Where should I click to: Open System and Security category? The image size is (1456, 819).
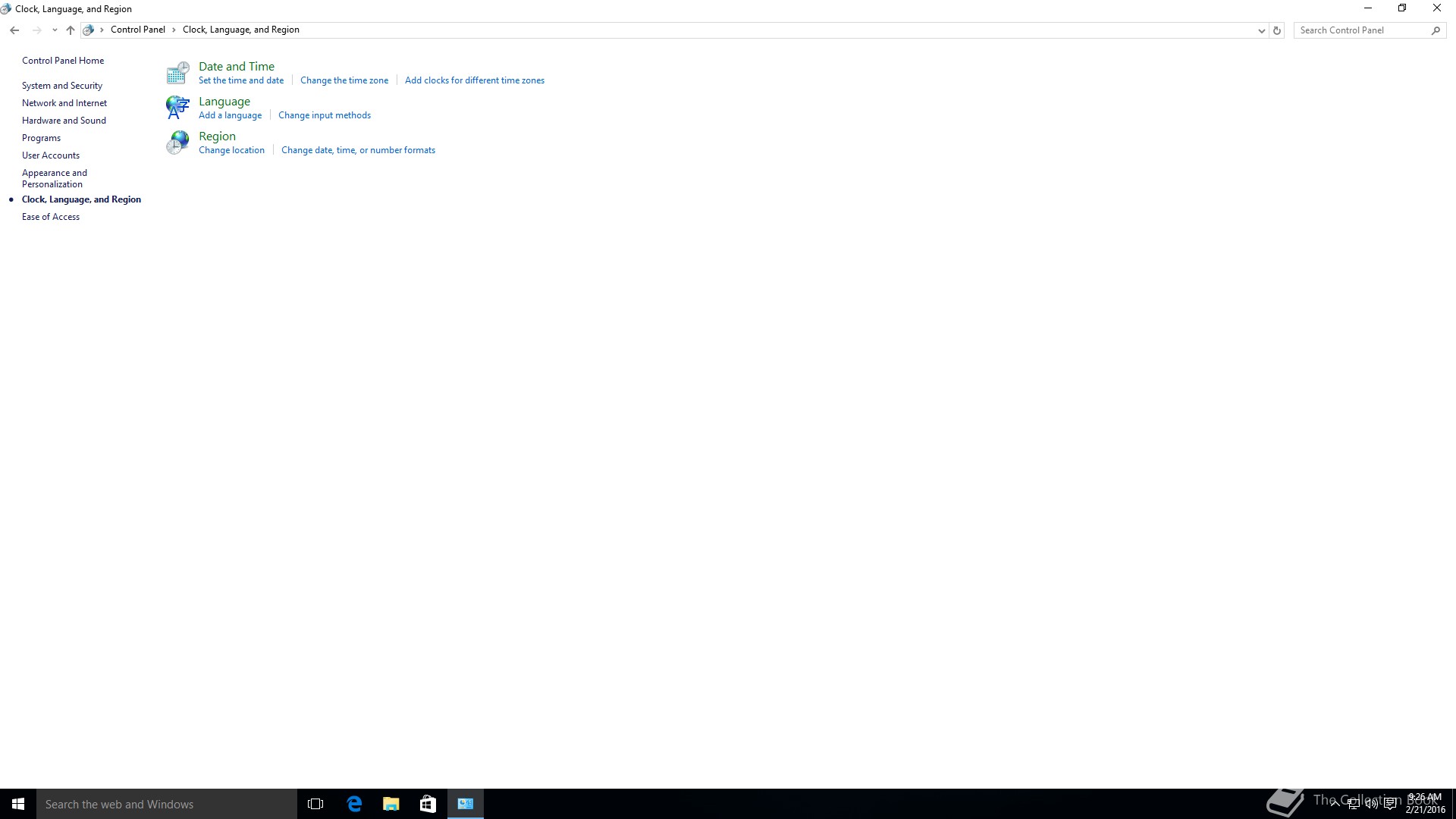click(62, 86)
